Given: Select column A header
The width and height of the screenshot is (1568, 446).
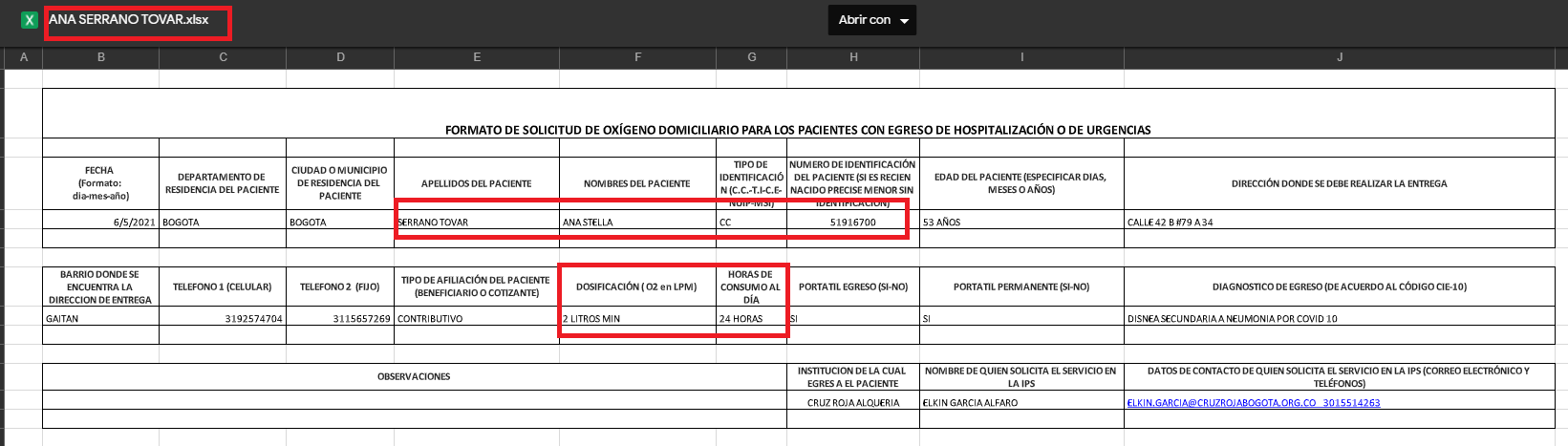Looking at the screenshot, I should click(x=24, y=57).
